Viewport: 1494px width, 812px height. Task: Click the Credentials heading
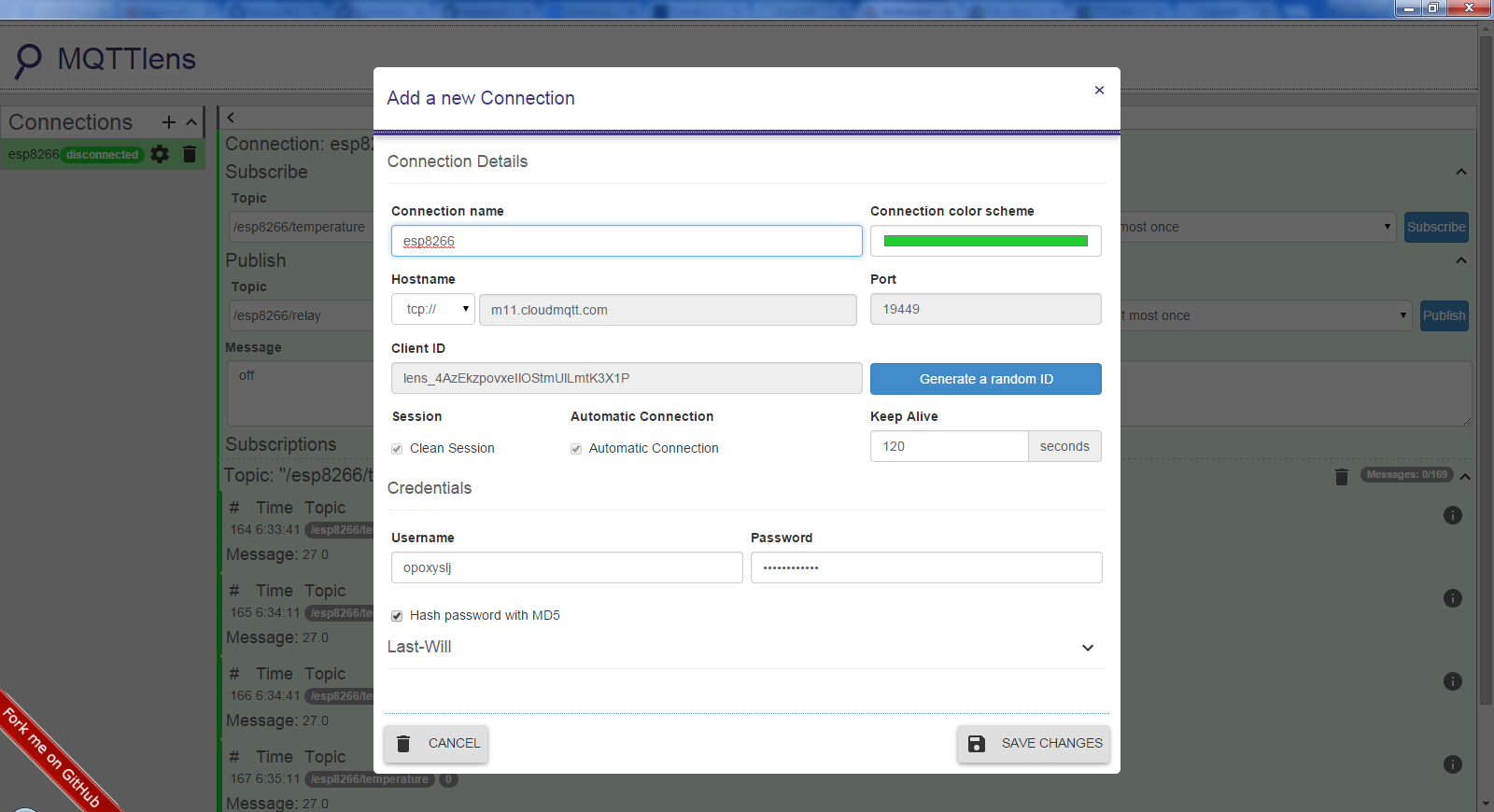tap(430, 488)
